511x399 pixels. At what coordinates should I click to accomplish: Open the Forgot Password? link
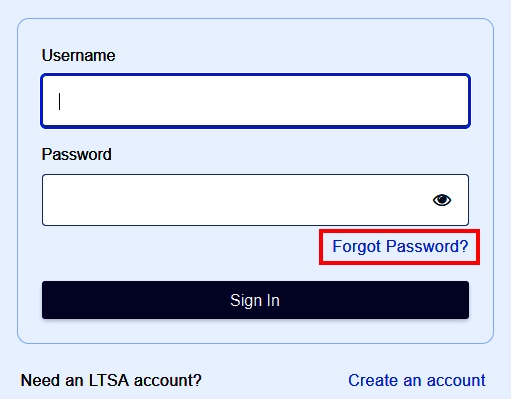400,247
